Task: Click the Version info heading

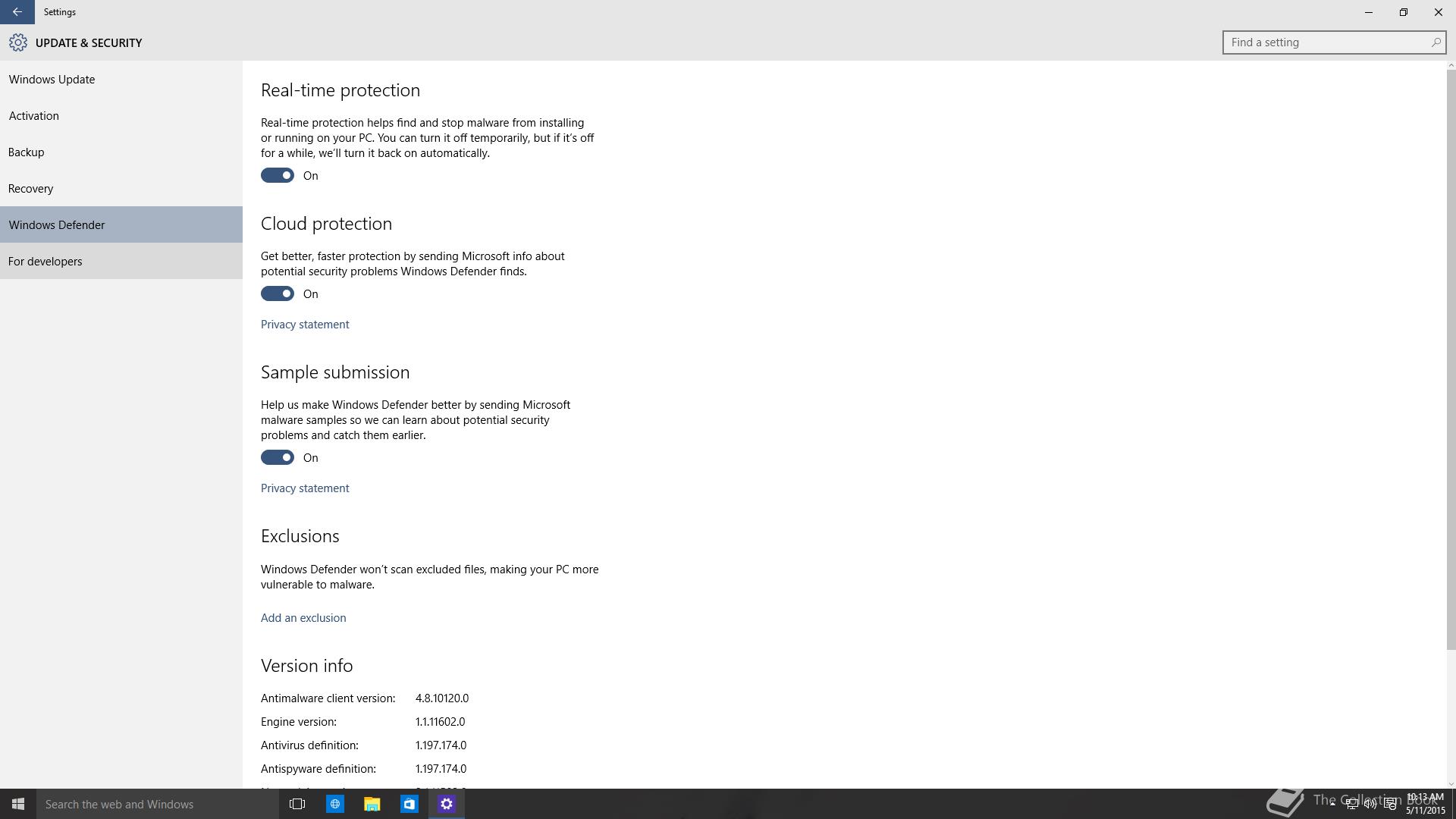Action: pyautogui.click(x=306, y=666)
